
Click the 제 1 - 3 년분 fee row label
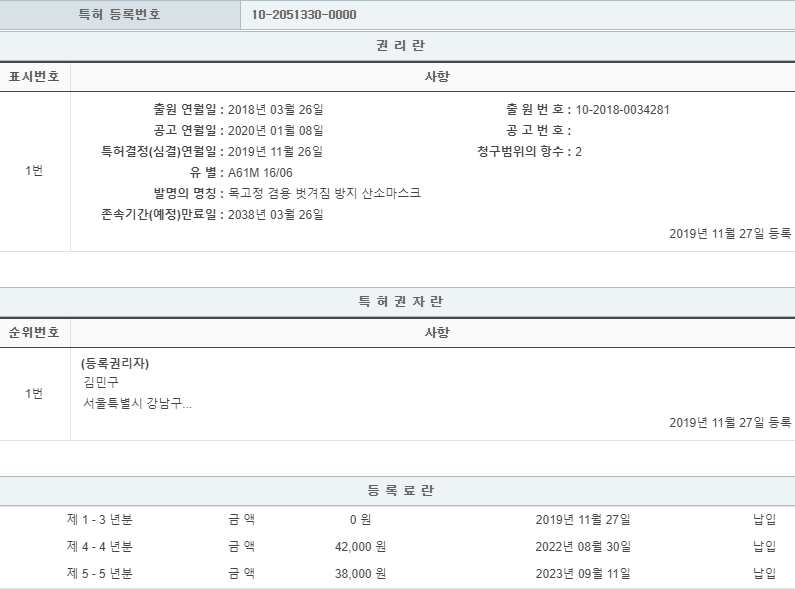[x=99, y=520]
